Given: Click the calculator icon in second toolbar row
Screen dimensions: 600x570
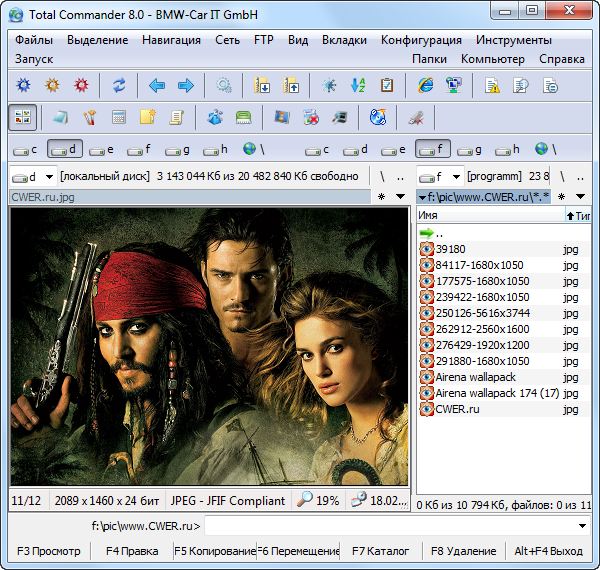Looking at the screenshot, I should point(119,117).
